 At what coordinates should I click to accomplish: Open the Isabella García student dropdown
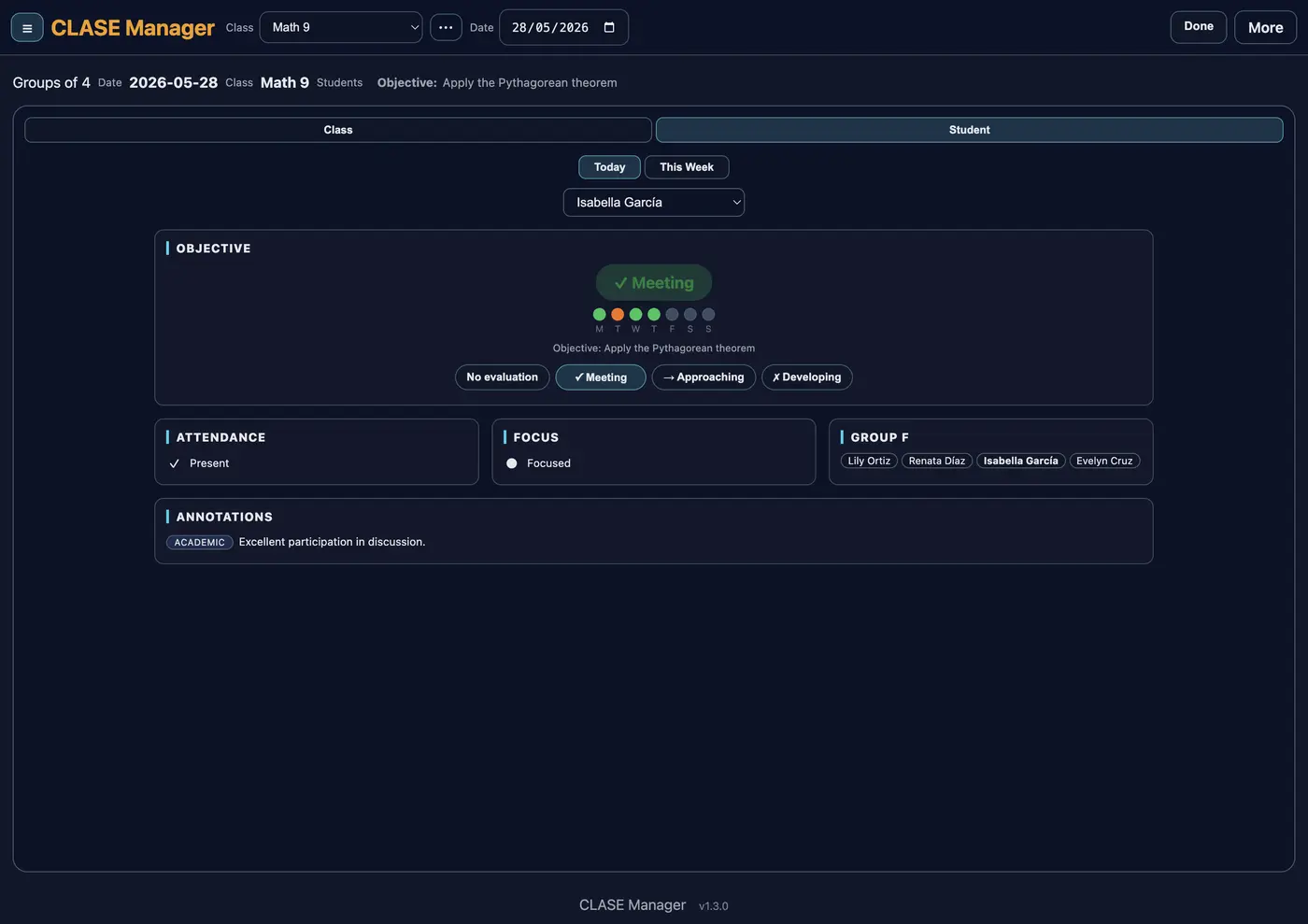[x=654, y=203]
